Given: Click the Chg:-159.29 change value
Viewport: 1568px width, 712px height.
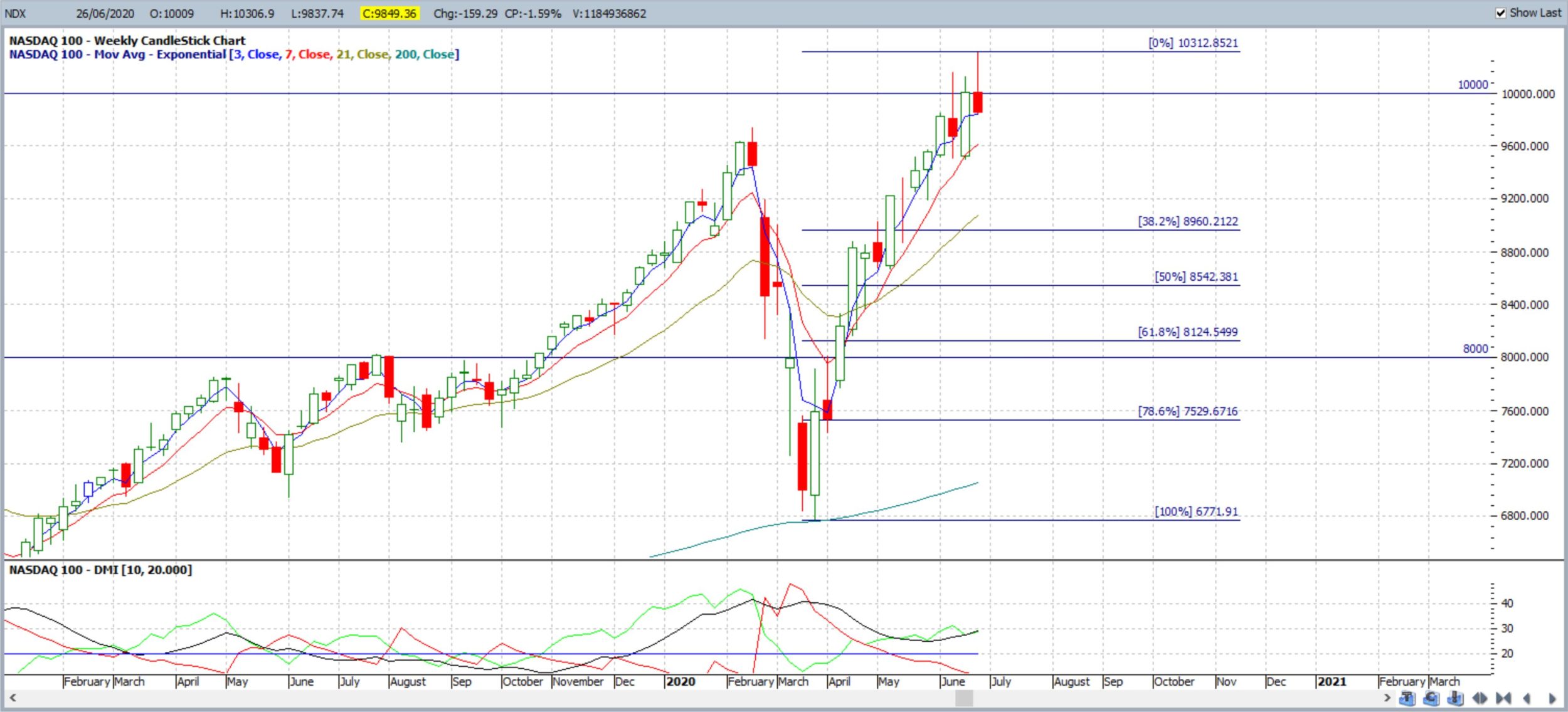Looking at the screenshot, I should [x=465, y=13].
